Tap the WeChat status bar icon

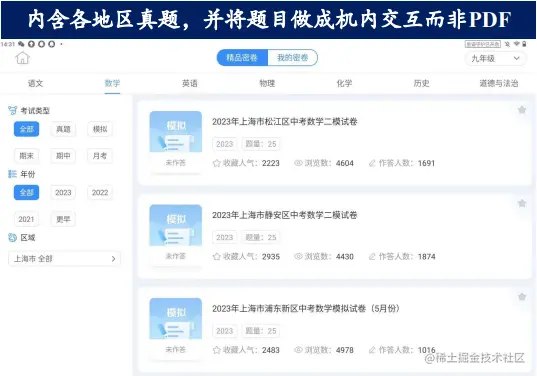21,44
